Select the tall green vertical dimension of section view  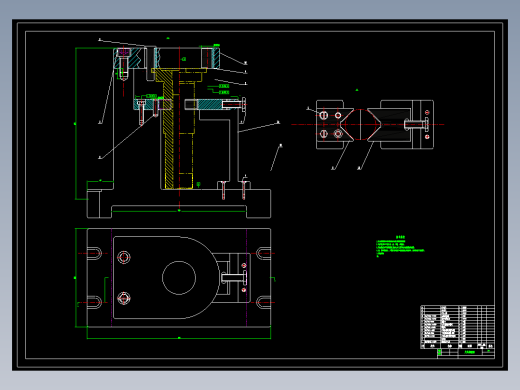(x=76, y=124)
